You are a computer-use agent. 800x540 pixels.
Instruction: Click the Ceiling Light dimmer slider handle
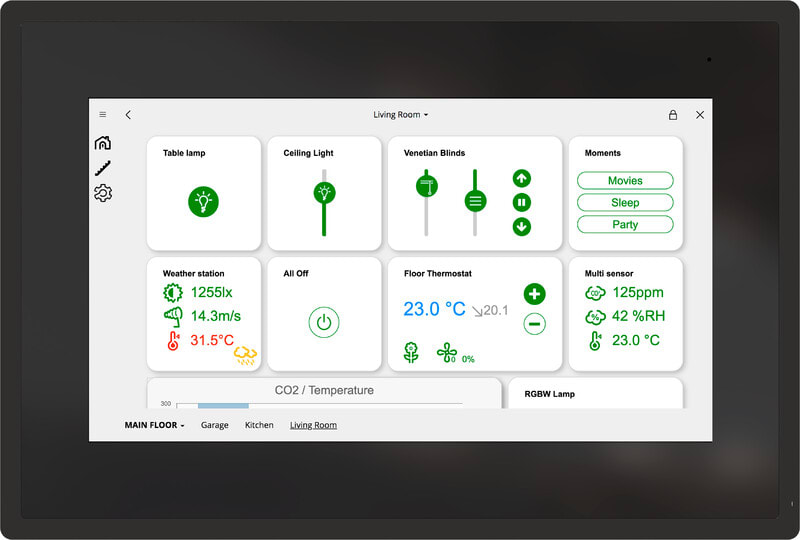(324, 193)
